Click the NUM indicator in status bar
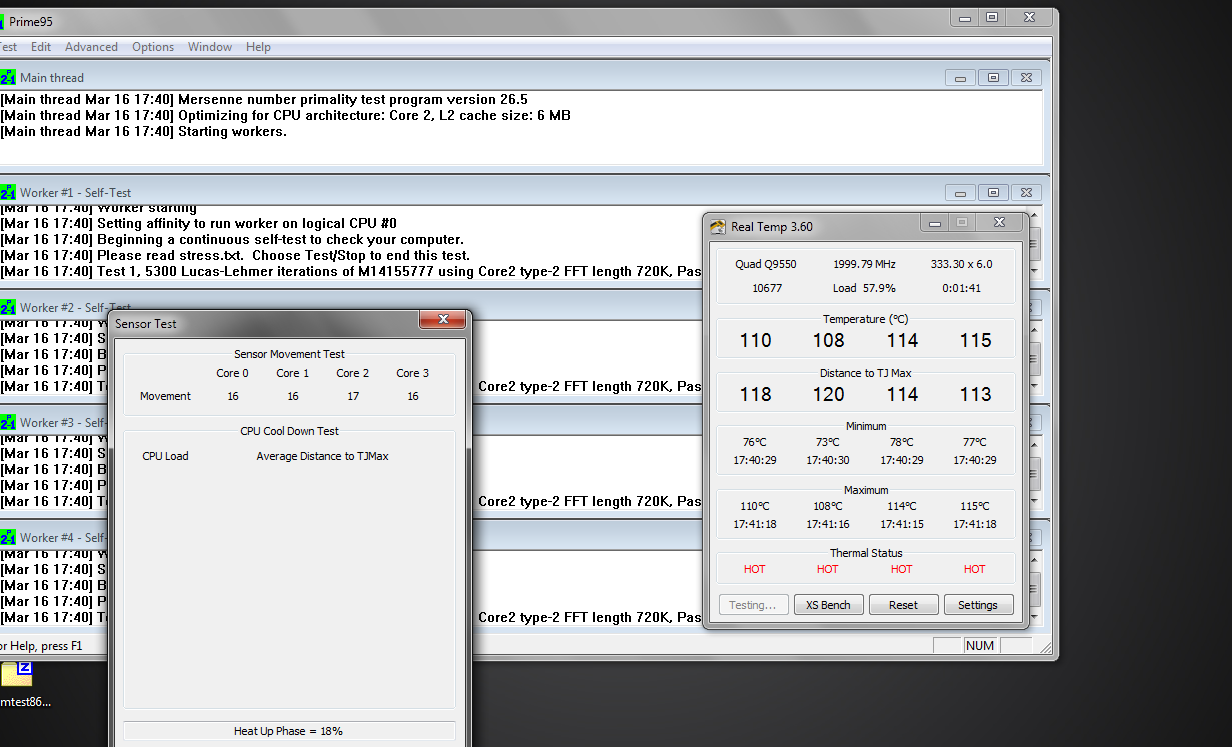Viewport: 1232px width, 747px height. [980, 646]
